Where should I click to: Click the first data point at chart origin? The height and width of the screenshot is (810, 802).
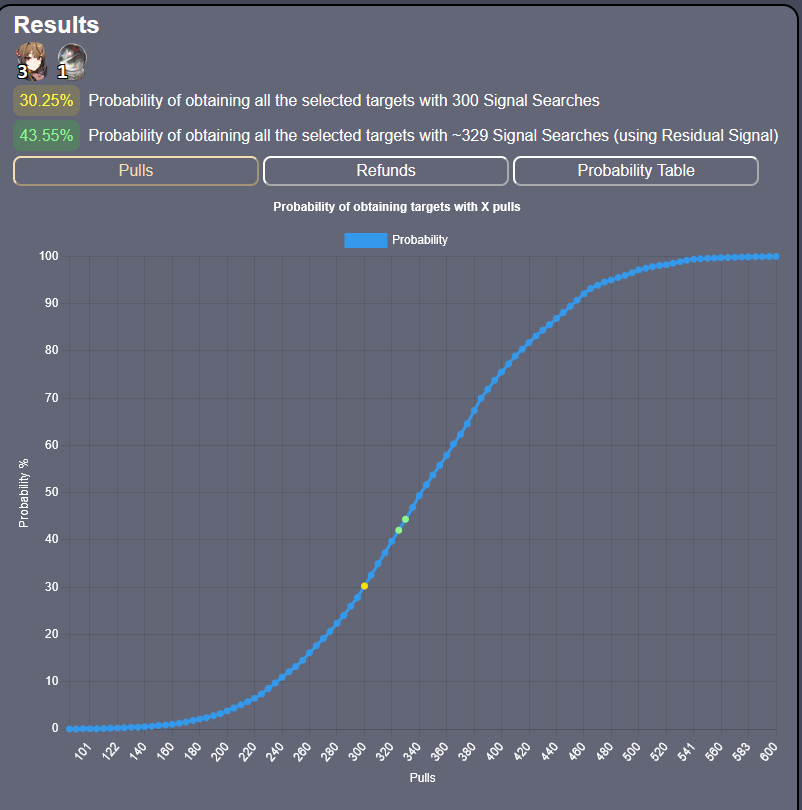[x=70, y=728]
